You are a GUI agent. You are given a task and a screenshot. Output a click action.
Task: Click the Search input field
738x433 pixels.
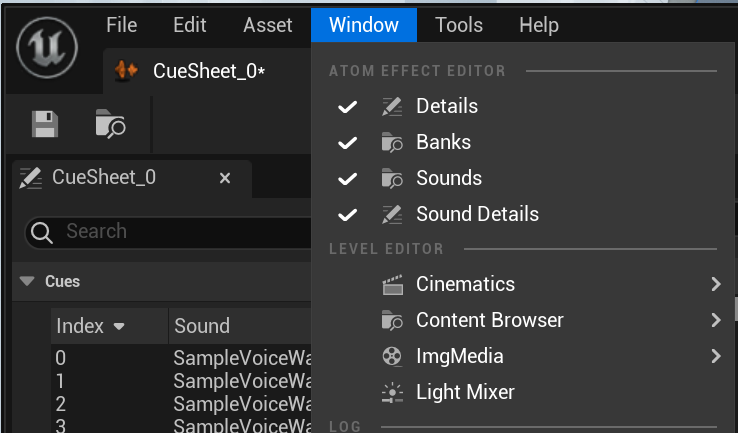(188, 232)
